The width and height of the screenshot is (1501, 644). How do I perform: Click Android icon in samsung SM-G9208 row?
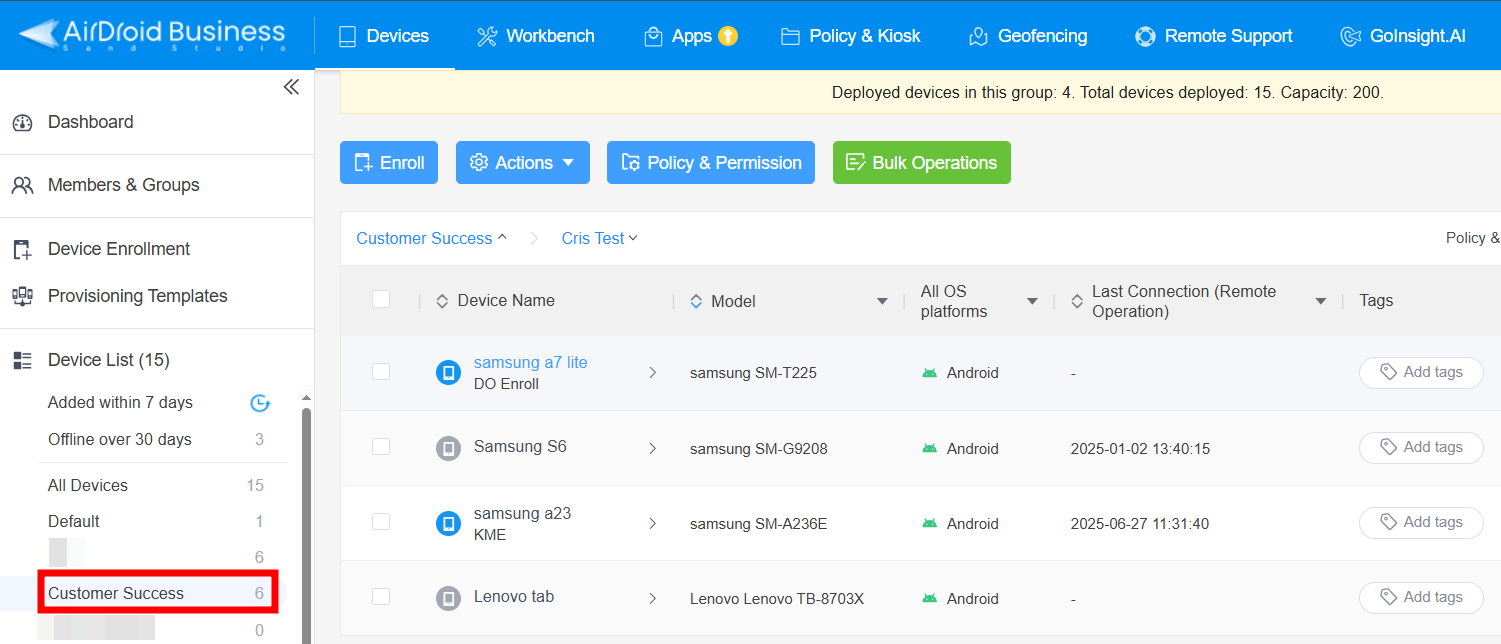pyautogui.click(x=930, y=449)
